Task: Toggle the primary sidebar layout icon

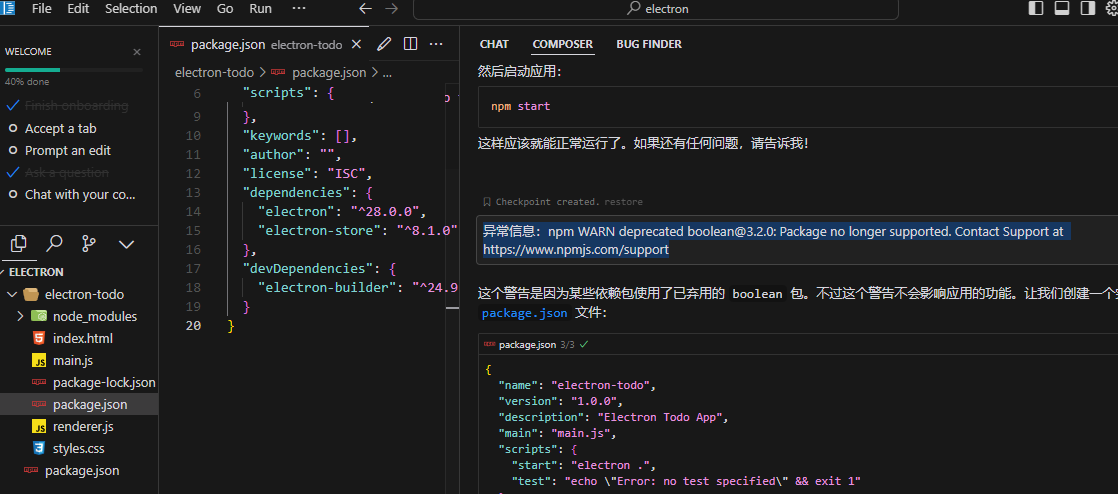Action: (x=1036, y=8)
